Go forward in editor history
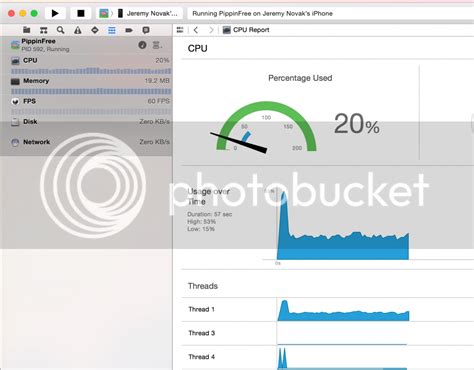The height and width of the screenshot is (370, 474). [x=211, y=30]
